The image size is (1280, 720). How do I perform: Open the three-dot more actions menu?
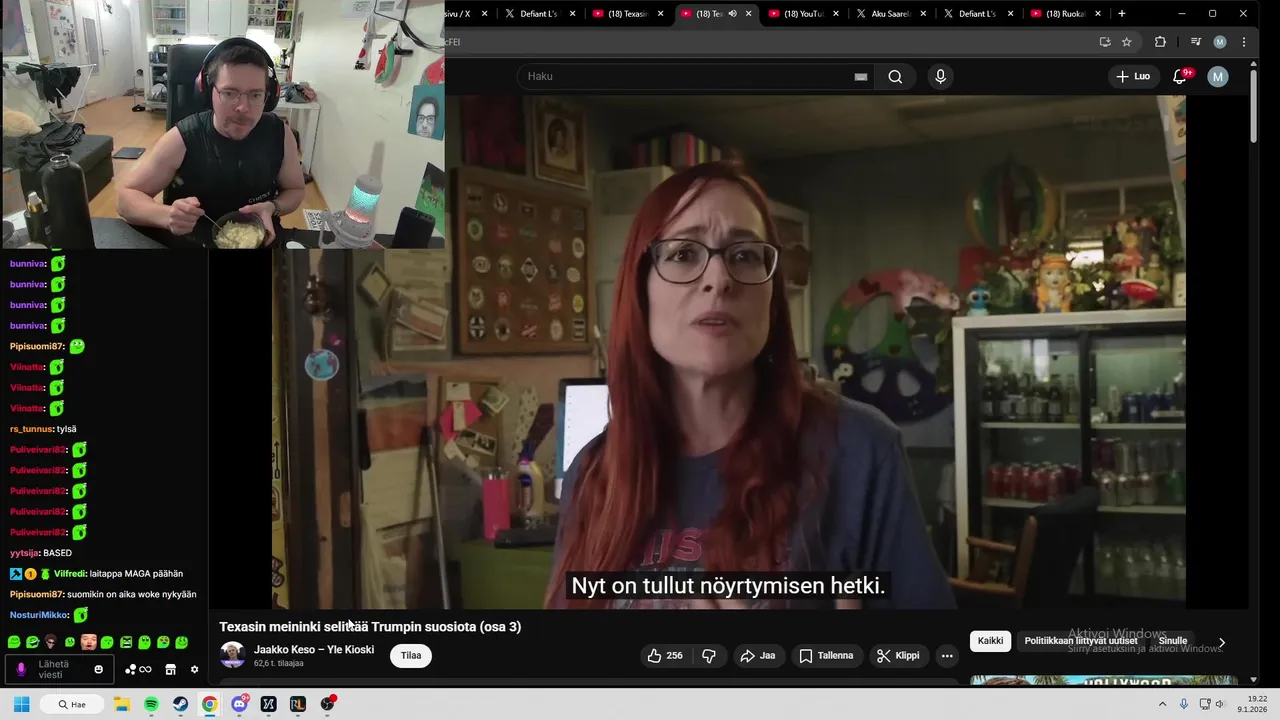point(947,656)
